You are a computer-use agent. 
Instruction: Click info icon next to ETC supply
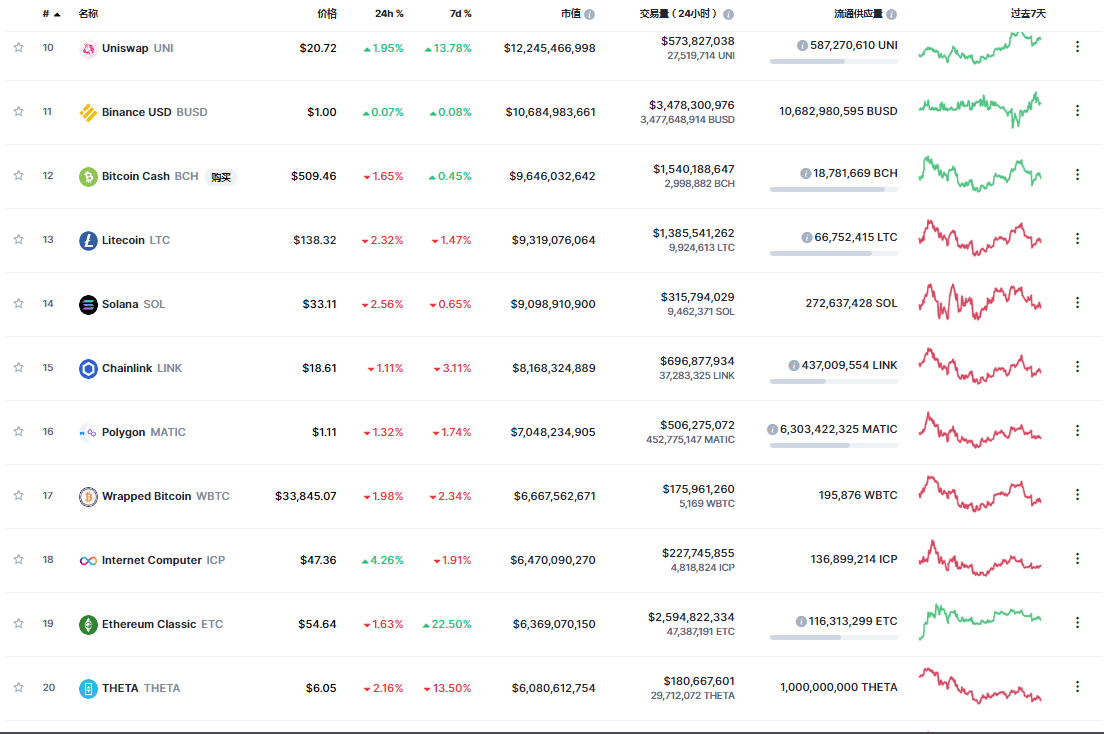coord(801,622)
